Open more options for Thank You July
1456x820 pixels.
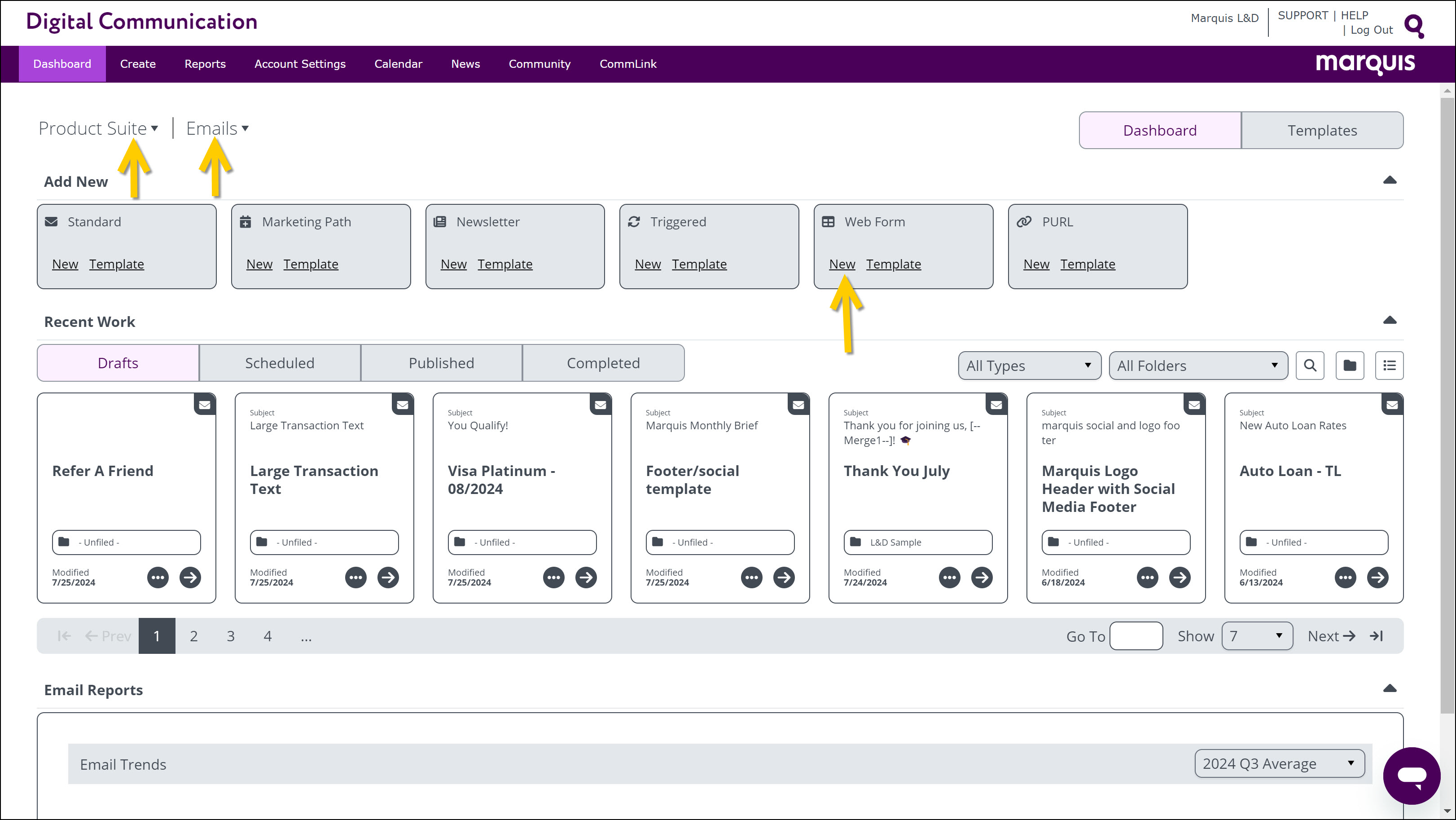950,578
